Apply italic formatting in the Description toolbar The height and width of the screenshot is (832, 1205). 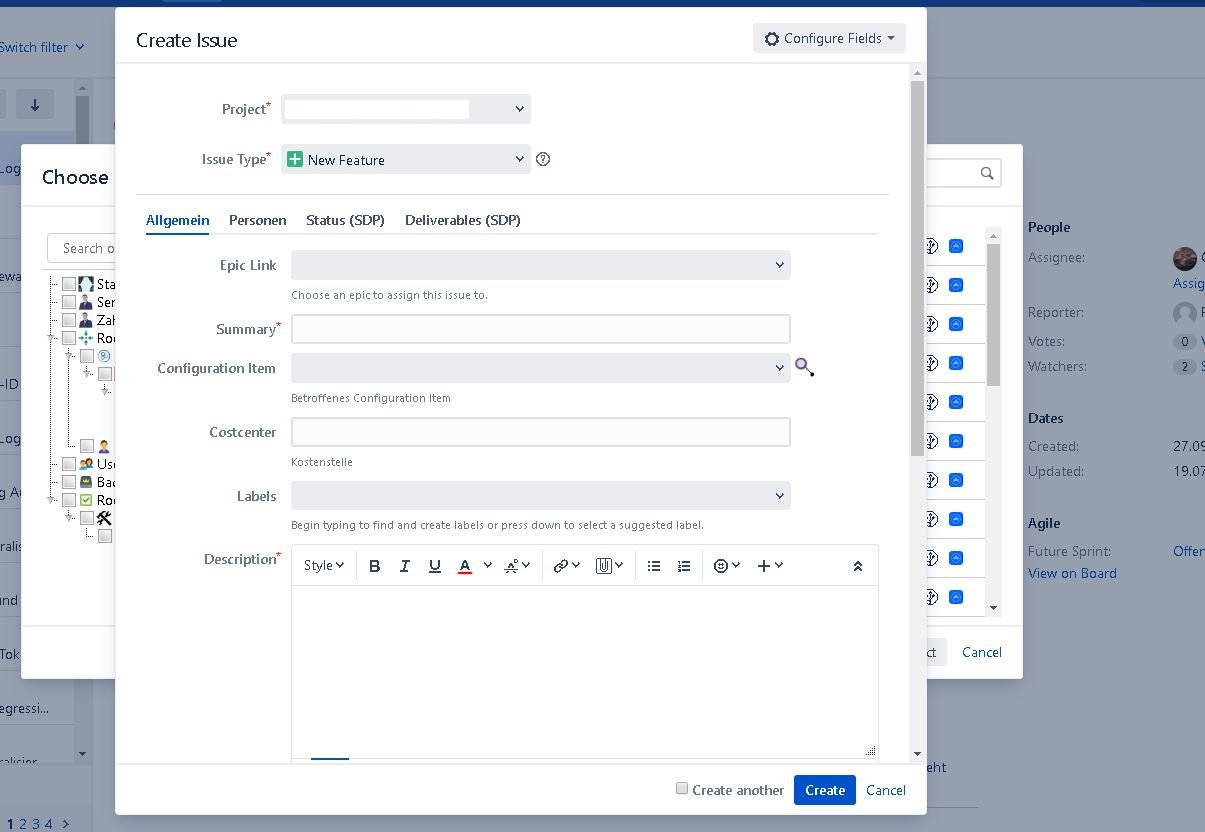click(x=405, y=566)
